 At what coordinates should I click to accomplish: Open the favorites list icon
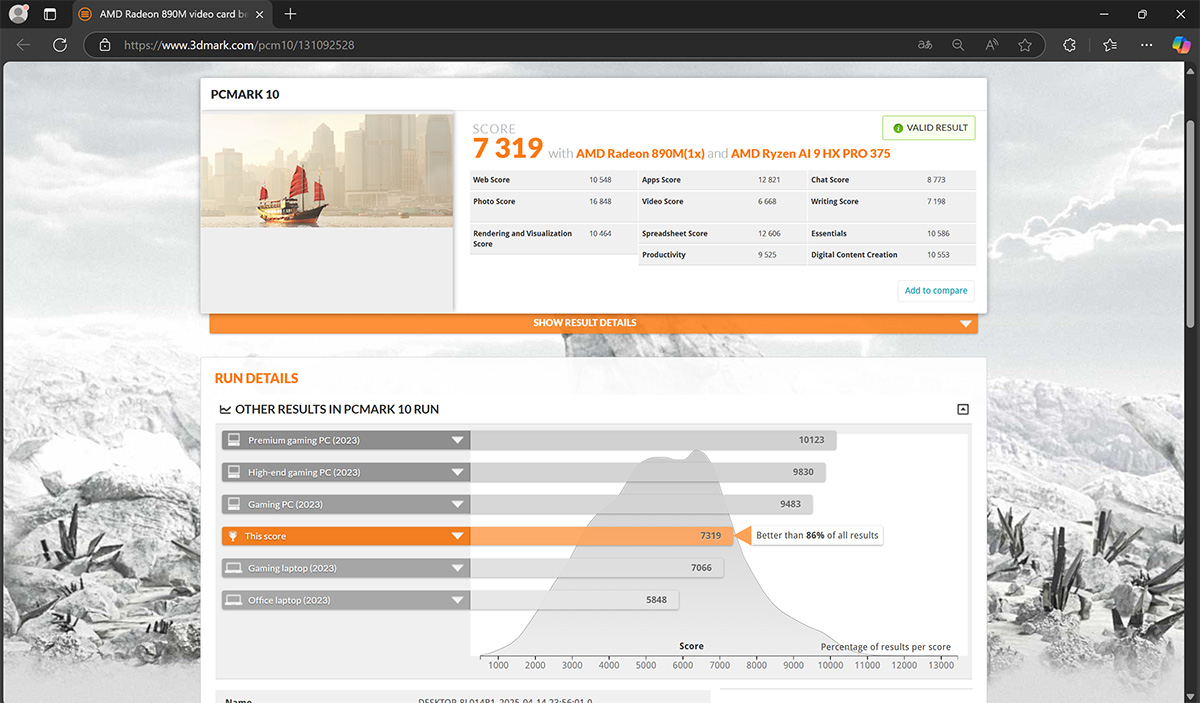click(1110, 45)
